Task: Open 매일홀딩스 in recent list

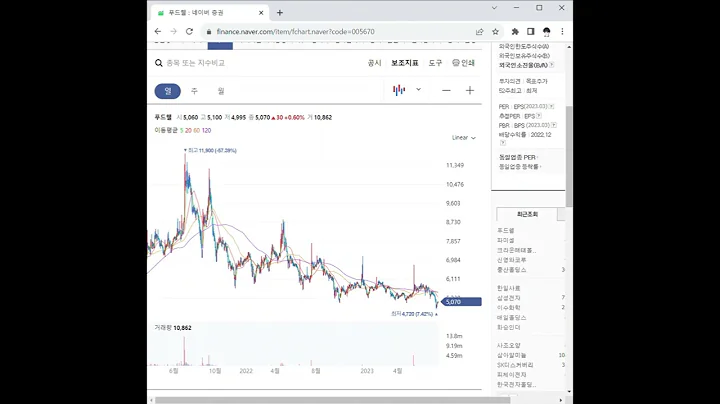Action: click(x=512, y=318)
